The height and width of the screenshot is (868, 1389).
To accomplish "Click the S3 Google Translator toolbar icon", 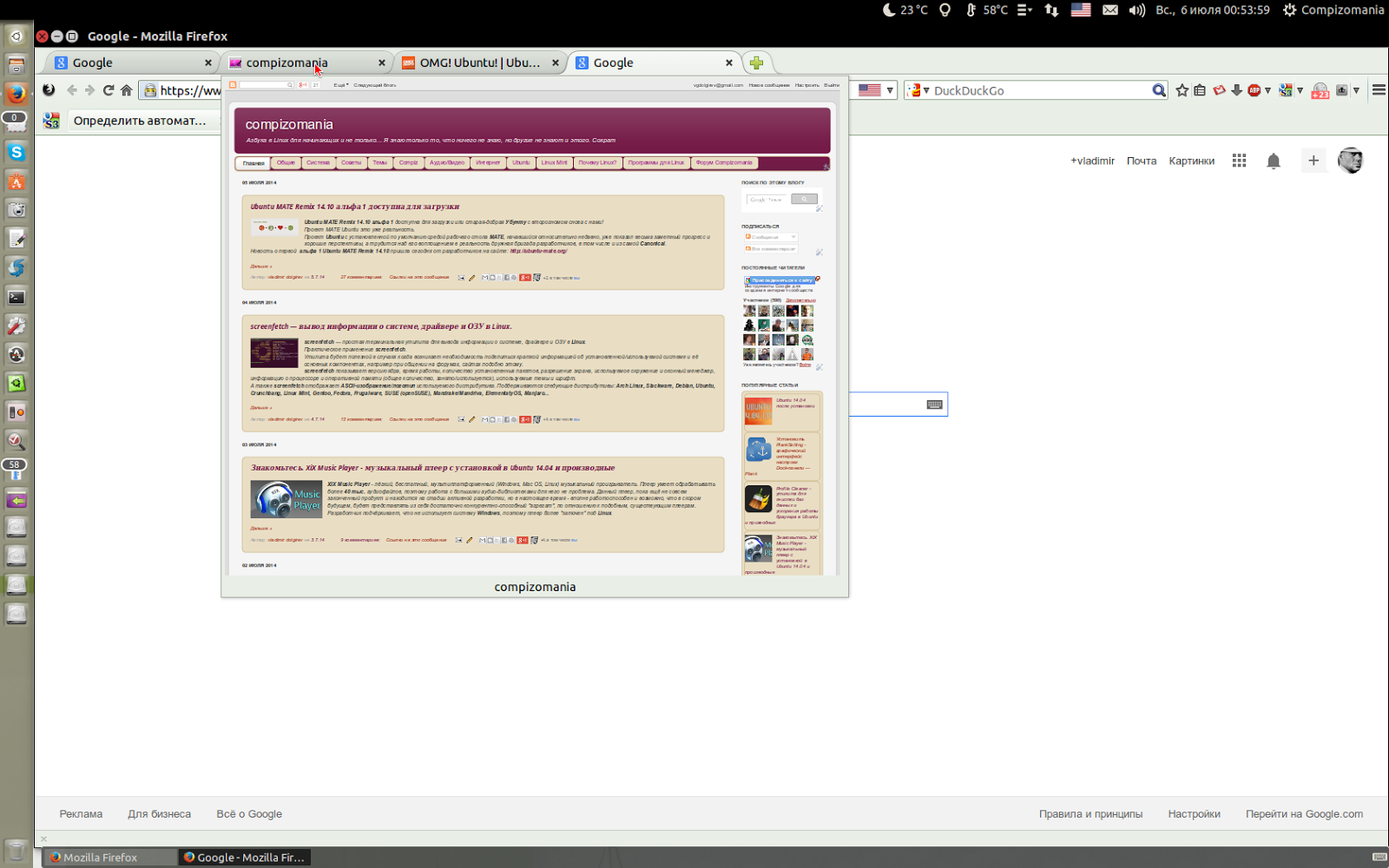I will 1286,90.
